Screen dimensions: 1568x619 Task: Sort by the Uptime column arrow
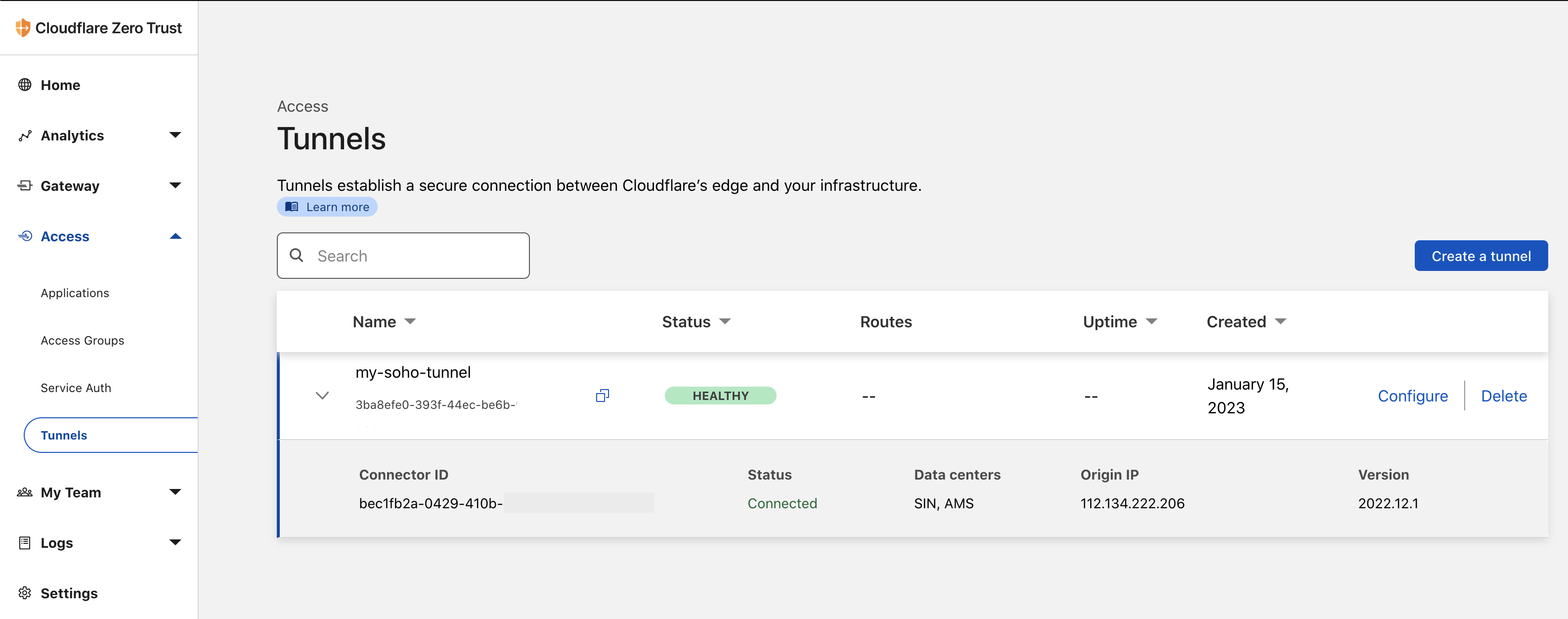click(1152, 321)
